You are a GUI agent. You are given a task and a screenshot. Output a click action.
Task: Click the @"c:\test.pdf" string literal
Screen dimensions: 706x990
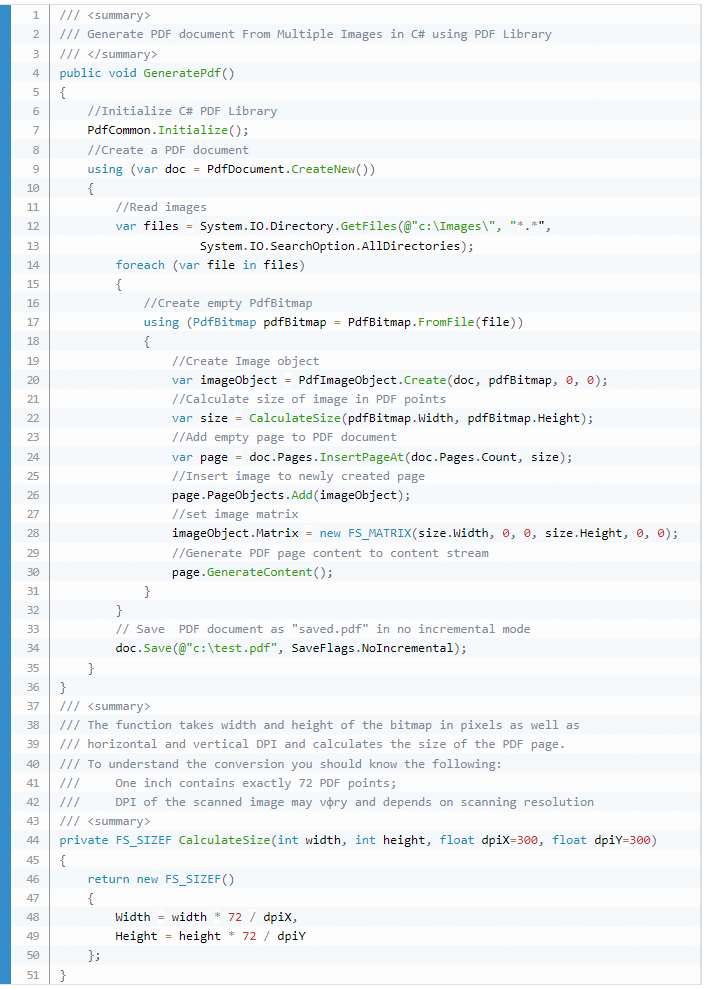[x=228, y=648]
